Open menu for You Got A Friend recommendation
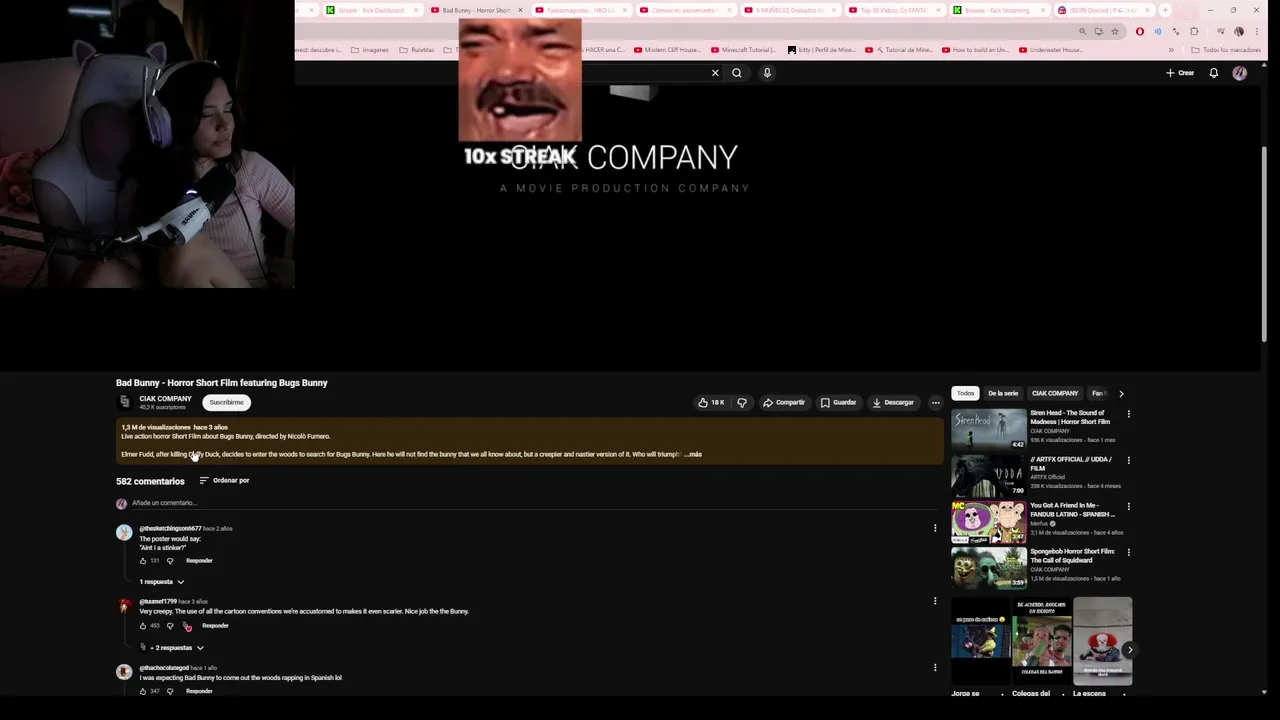The width and height of the screenshot is (1280, 720). tap(1129, 506)
